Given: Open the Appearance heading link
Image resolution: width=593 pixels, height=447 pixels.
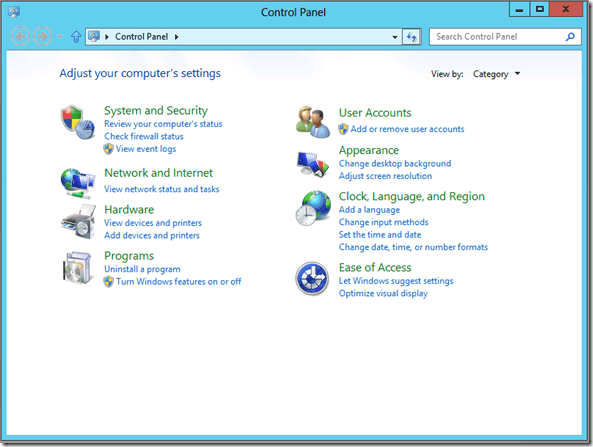Looking at the screenshot, I should [x=369, y=150].
